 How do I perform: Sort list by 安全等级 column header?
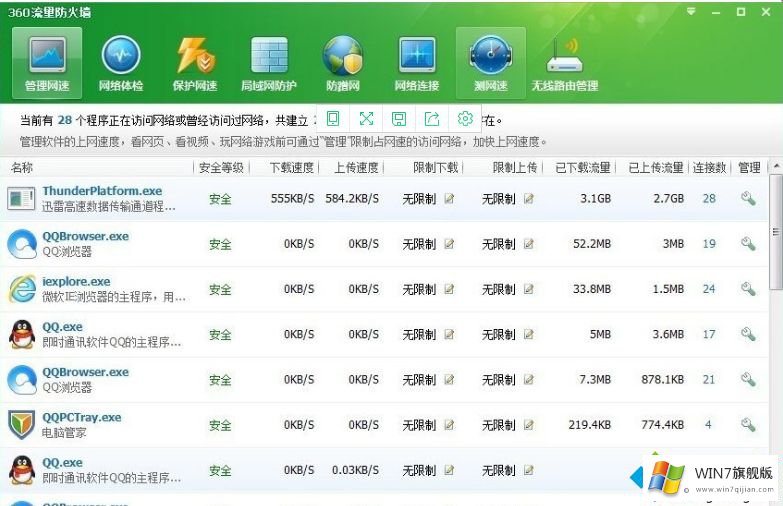(221, 168)
